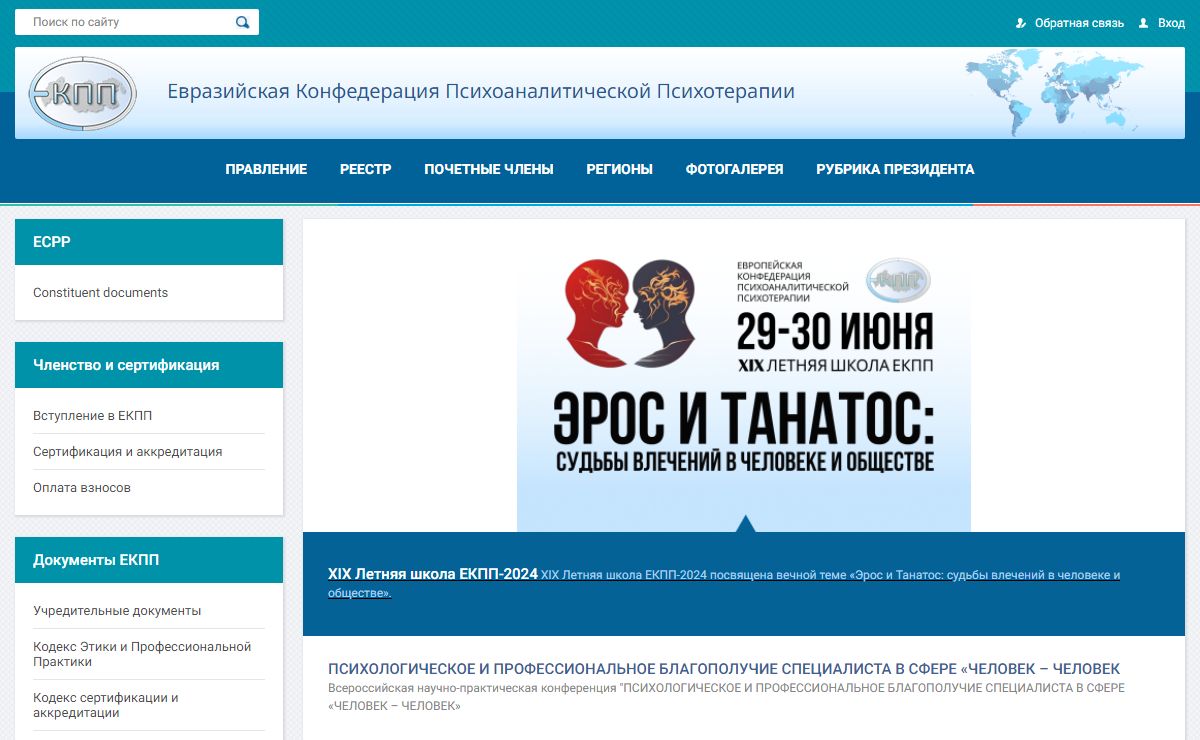
Task: Open Constituent documents link
Action: click(x=100, y=293)
